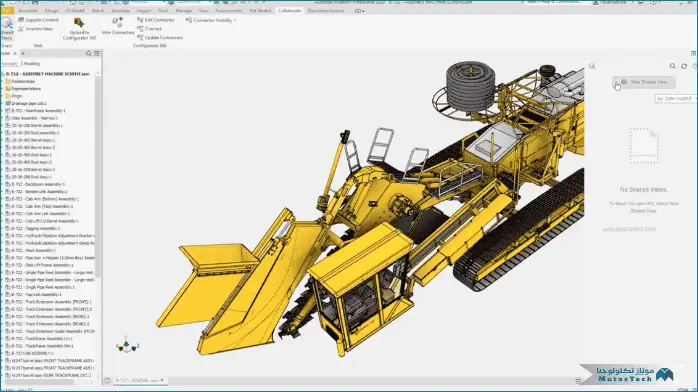Click the model browser search icon
Screen dimensions: 698x392
click(x=89, y=53)
